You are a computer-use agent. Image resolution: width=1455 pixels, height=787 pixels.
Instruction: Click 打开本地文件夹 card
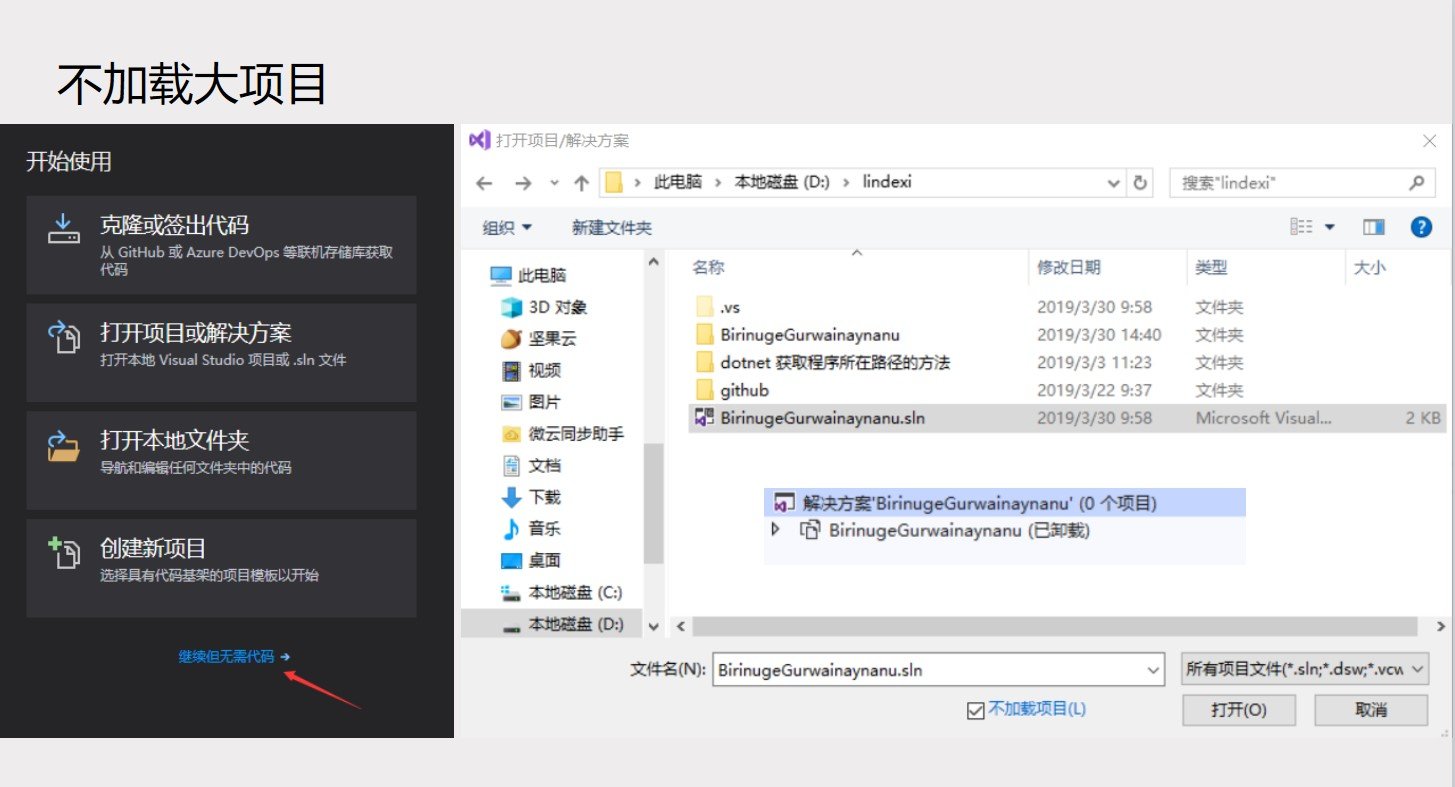tap(221, 460)
